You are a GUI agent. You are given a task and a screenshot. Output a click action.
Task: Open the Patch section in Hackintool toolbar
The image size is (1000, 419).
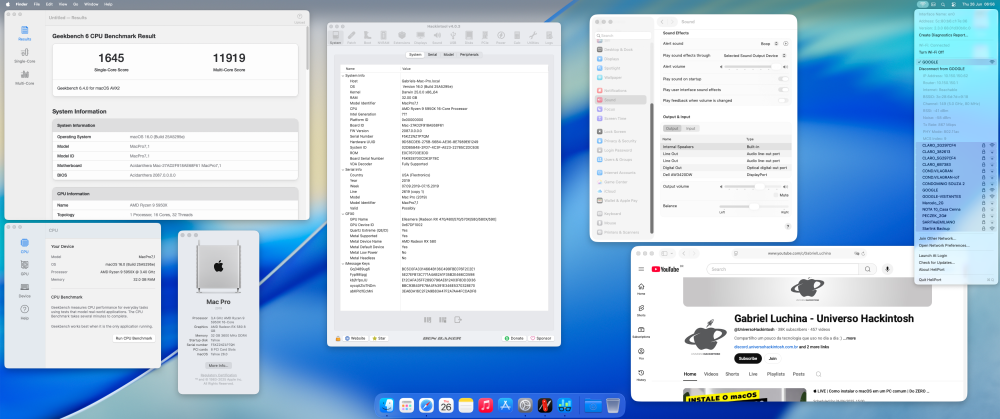(x=352, y=37)
